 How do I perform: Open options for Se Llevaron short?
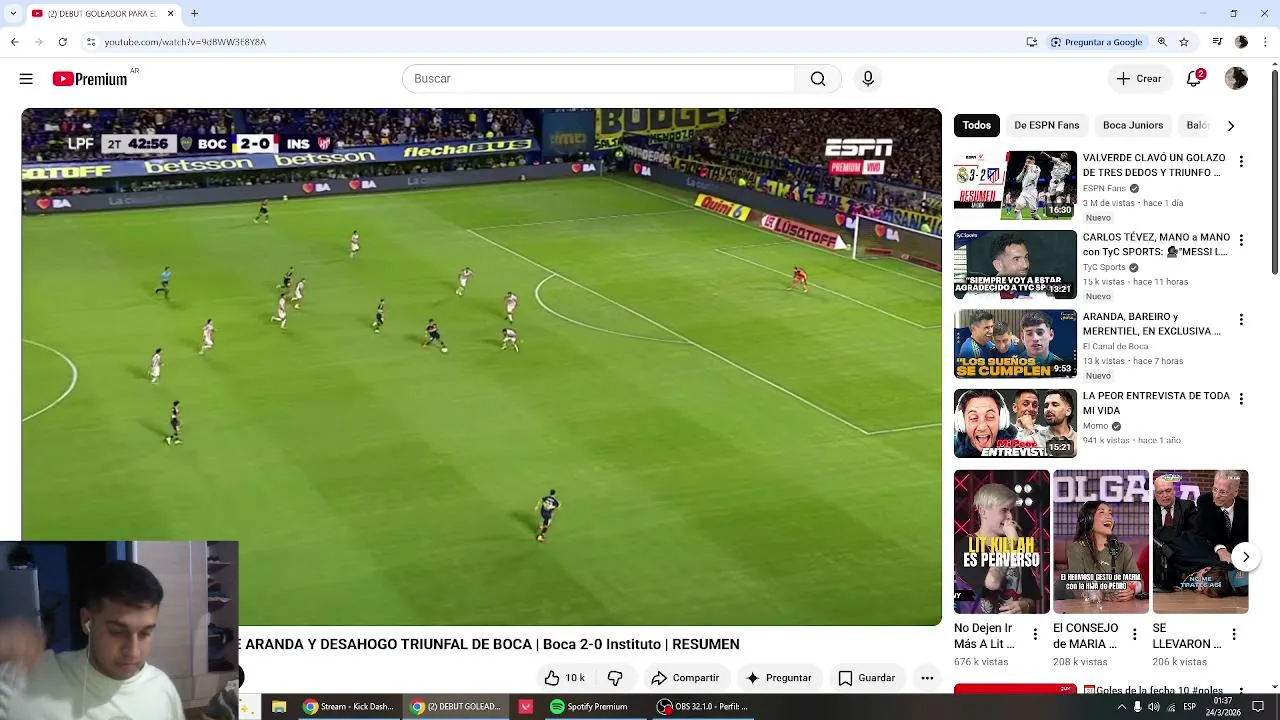[x=1234, y=634]
